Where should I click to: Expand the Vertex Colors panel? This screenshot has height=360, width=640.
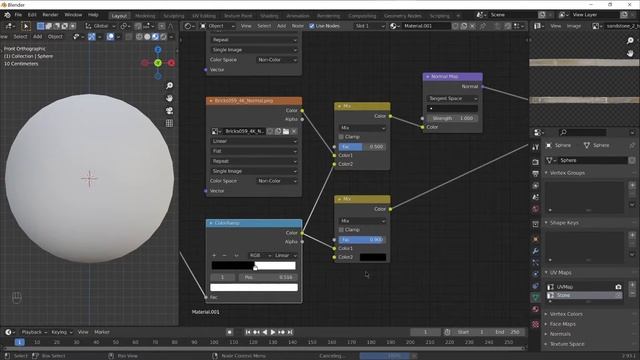coord(566,314)
